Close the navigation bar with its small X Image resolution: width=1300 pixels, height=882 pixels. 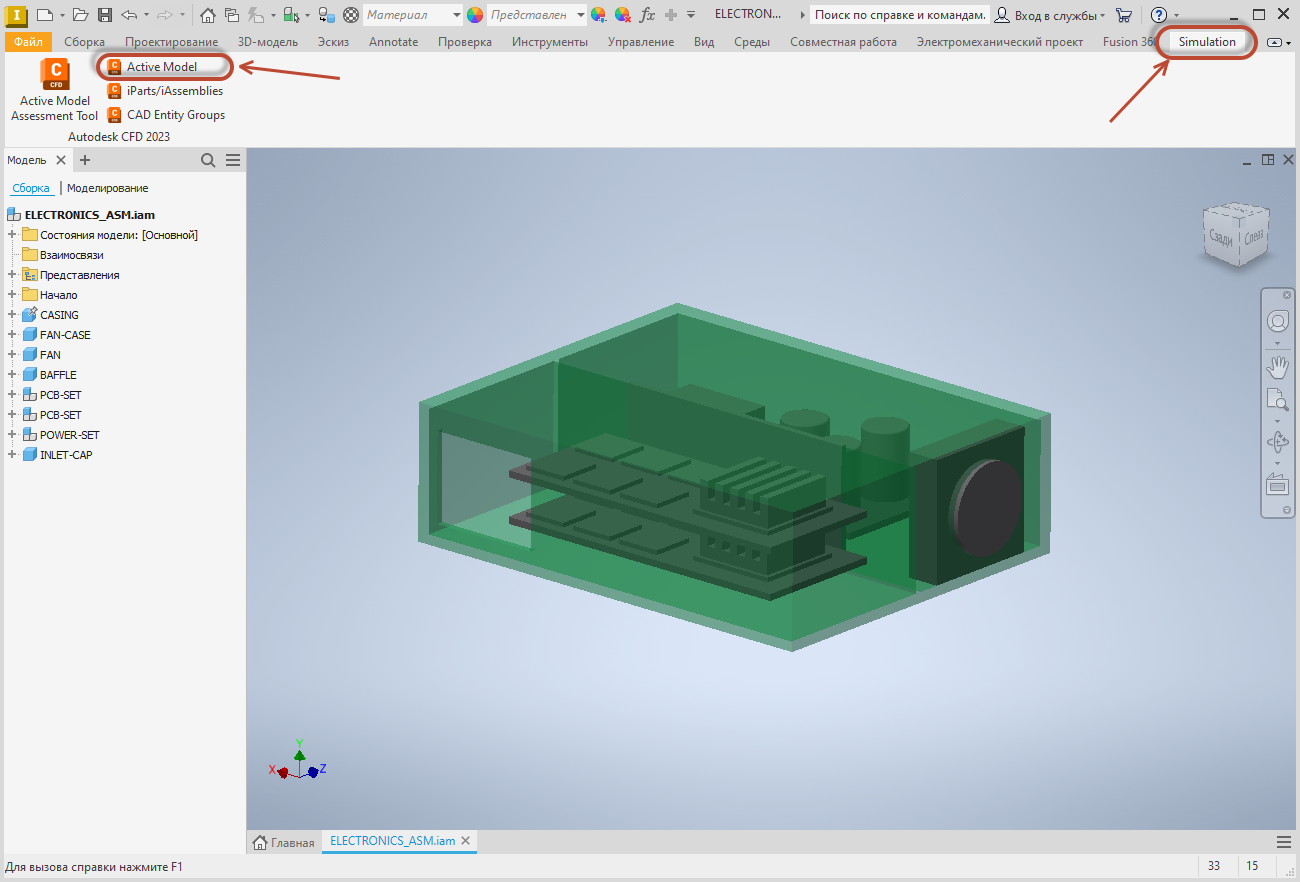click(1287, 295)
